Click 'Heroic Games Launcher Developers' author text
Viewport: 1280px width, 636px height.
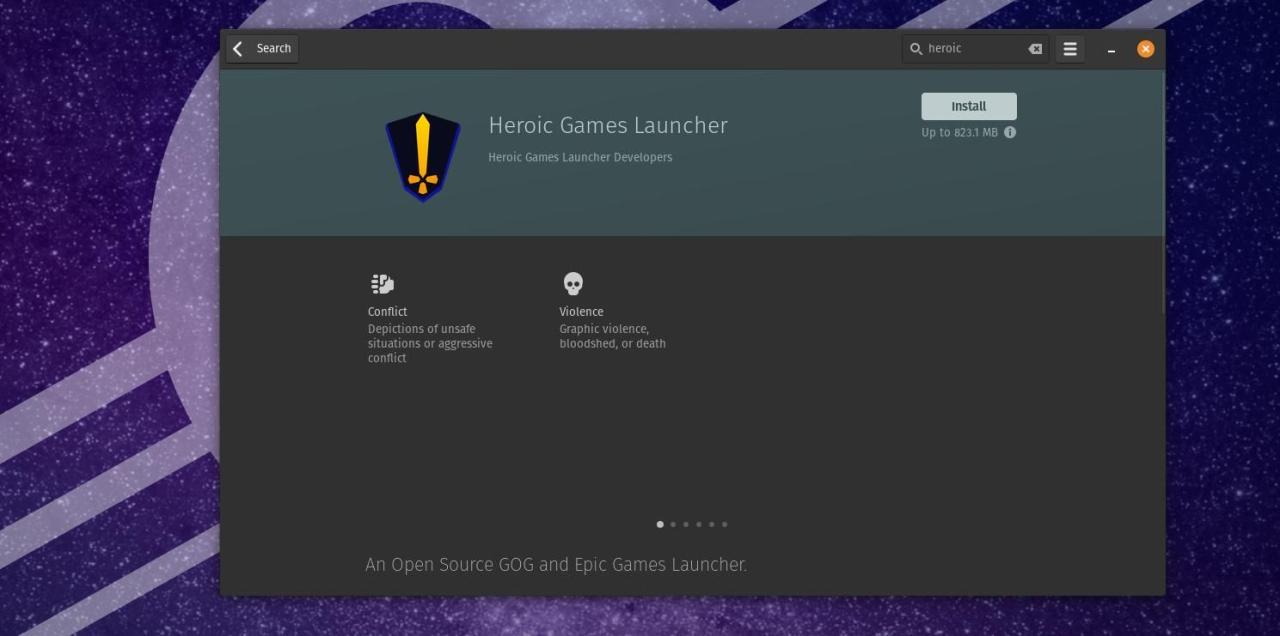[x=580, y=157]
